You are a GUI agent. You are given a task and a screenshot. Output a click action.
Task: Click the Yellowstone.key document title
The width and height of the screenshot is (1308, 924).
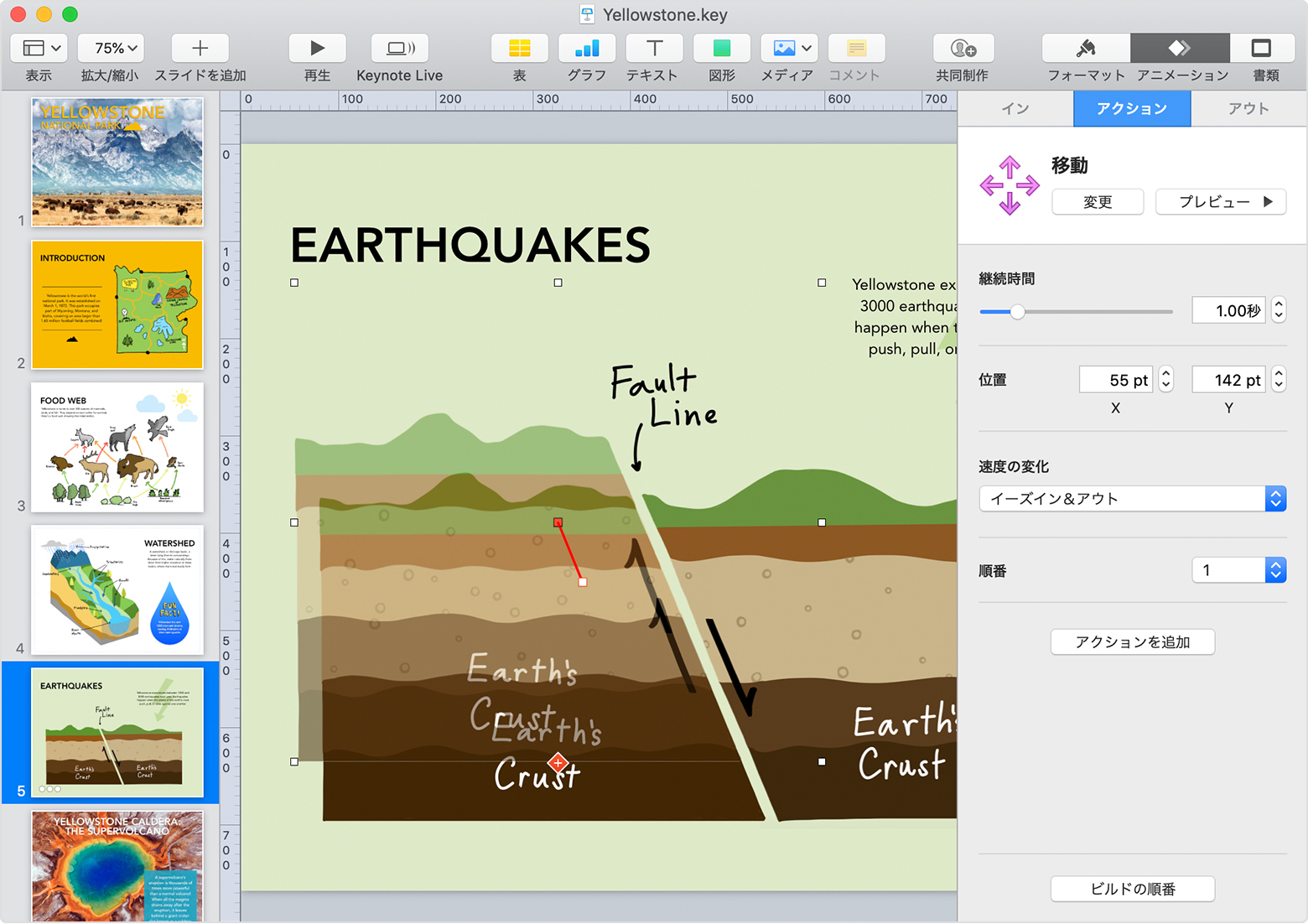665,14
